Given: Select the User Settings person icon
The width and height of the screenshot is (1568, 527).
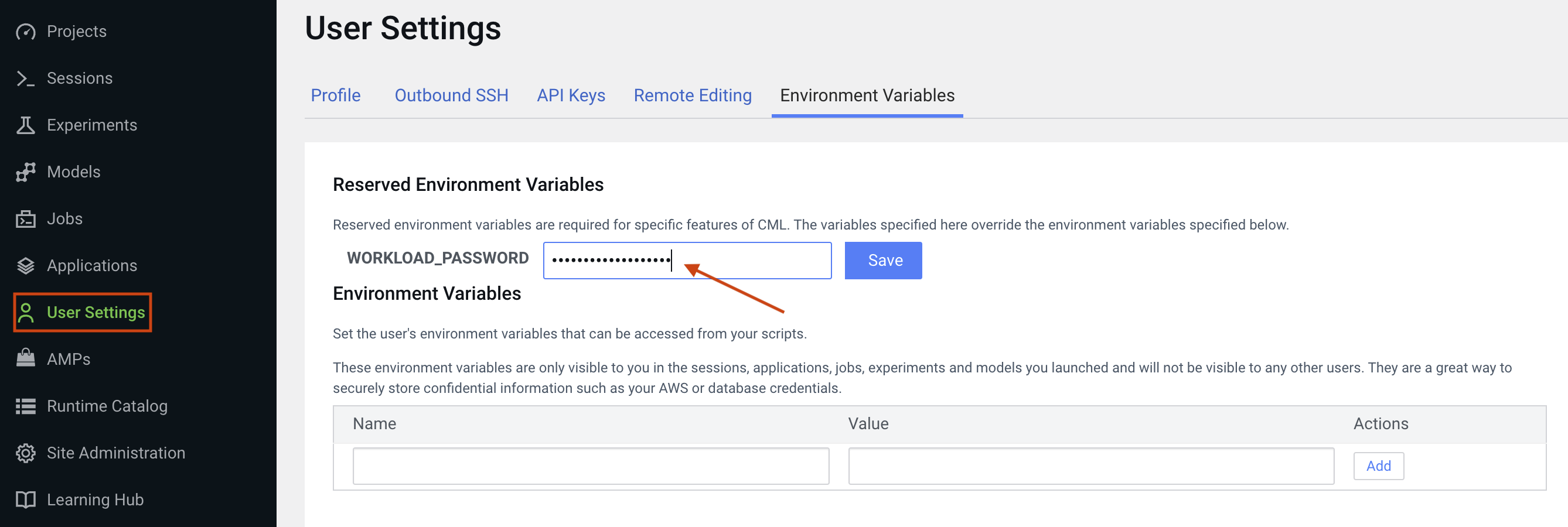Looking at the screenshot, I should point(26,313).
